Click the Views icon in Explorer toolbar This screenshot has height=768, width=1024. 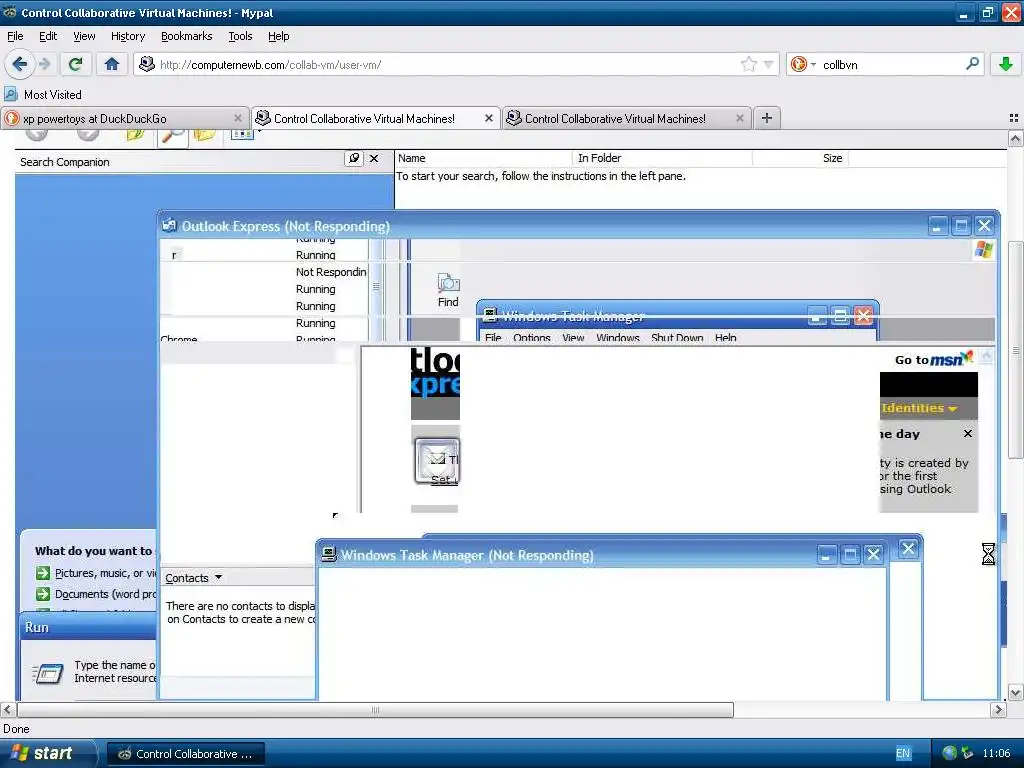pyautogui.click(x=243, y=134)
